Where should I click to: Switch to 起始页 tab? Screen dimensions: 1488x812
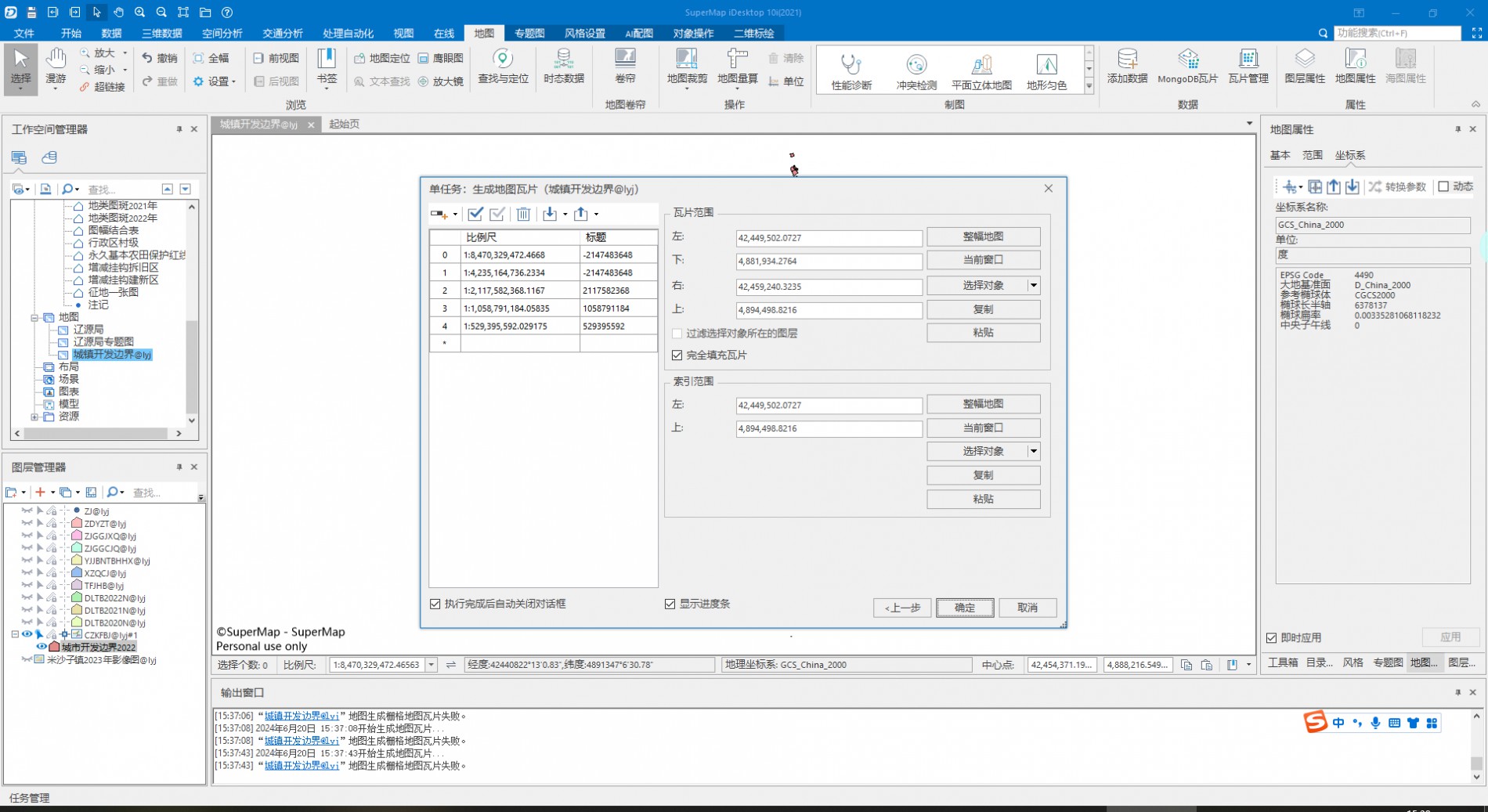pyautogui.click(x=345, y=124)
